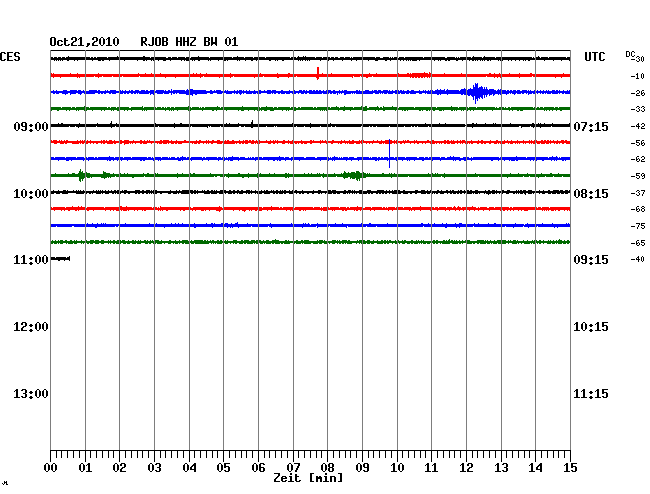Image resolution: width=650 pixels, height=494 pixels.
Task: Click the large blue seismic event near minute 12
Action: point(478,92)
